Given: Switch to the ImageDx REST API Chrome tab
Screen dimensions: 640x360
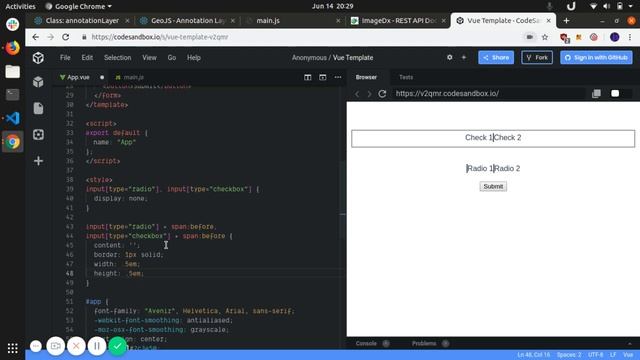Looking at the screenshot, I should [398, 20].
